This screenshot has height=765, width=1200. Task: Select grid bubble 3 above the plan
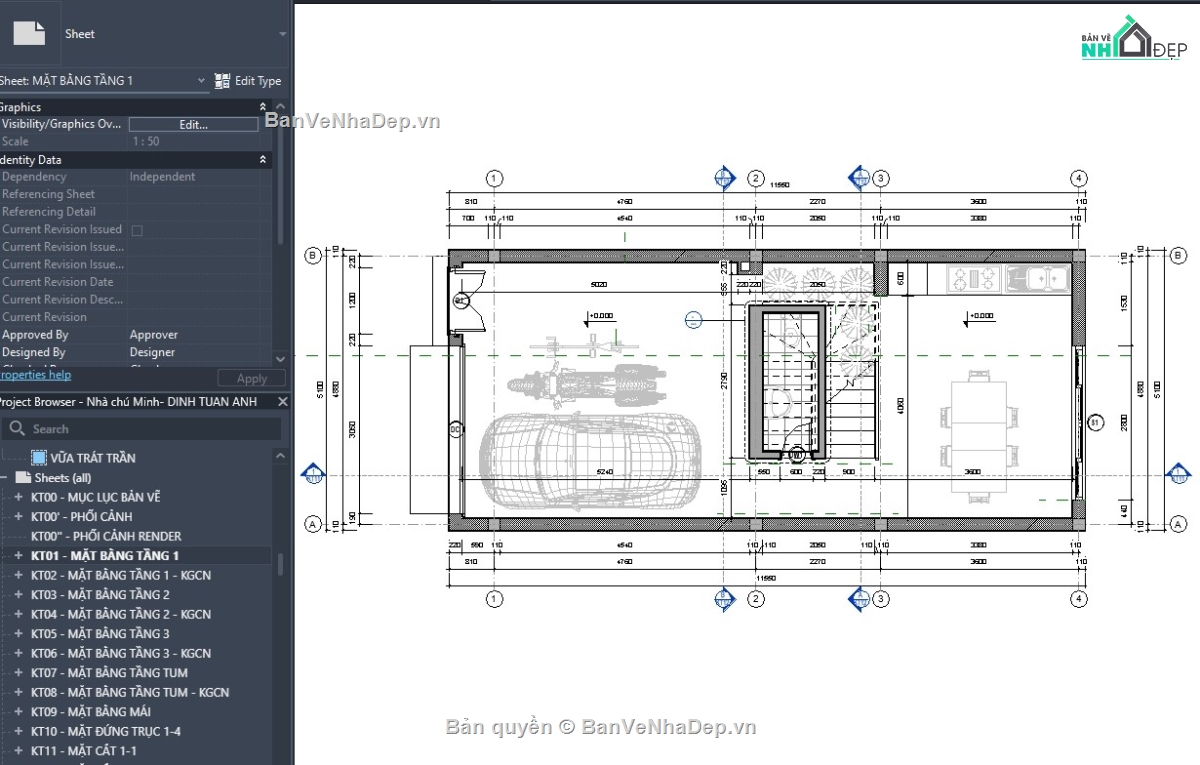[x=881, y=179]
